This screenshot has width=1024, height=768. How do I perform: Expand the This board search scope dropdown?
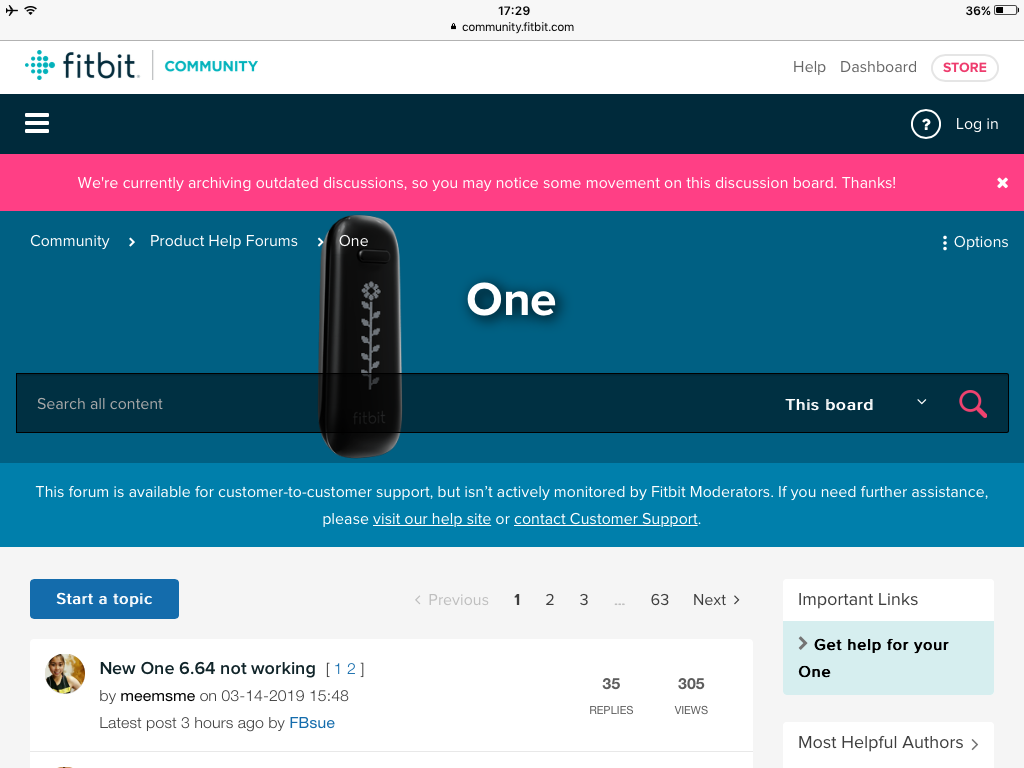pos(856,404)
